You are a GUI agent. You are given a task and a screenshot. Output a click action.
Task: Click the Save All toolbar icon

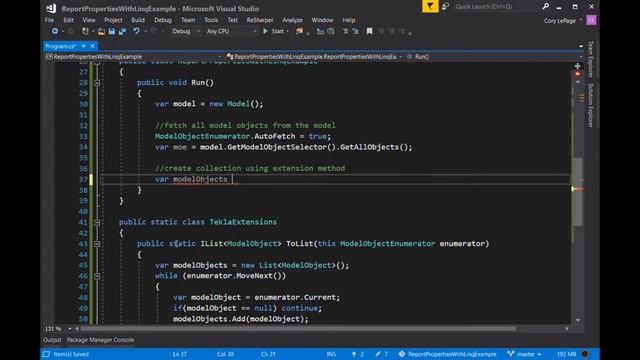point(122,31)
